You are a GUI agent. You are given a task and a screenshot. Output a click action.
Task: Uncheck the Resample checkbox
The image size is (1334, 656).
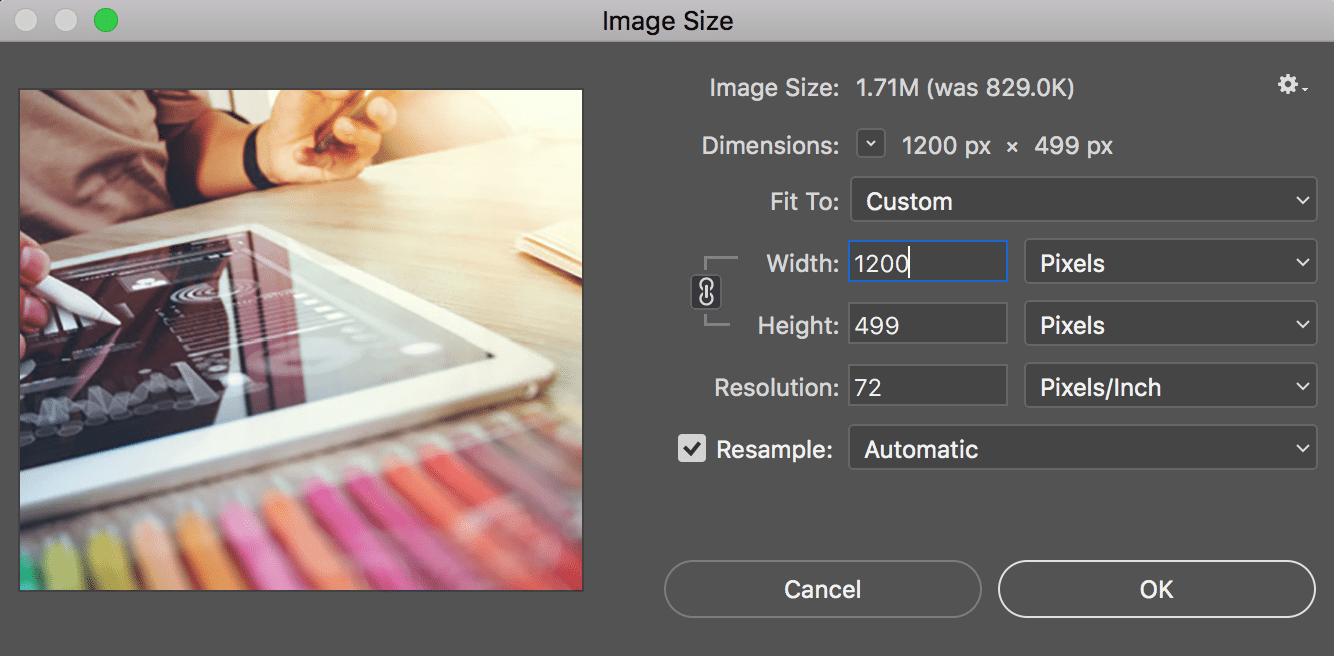tap(691, 448)
